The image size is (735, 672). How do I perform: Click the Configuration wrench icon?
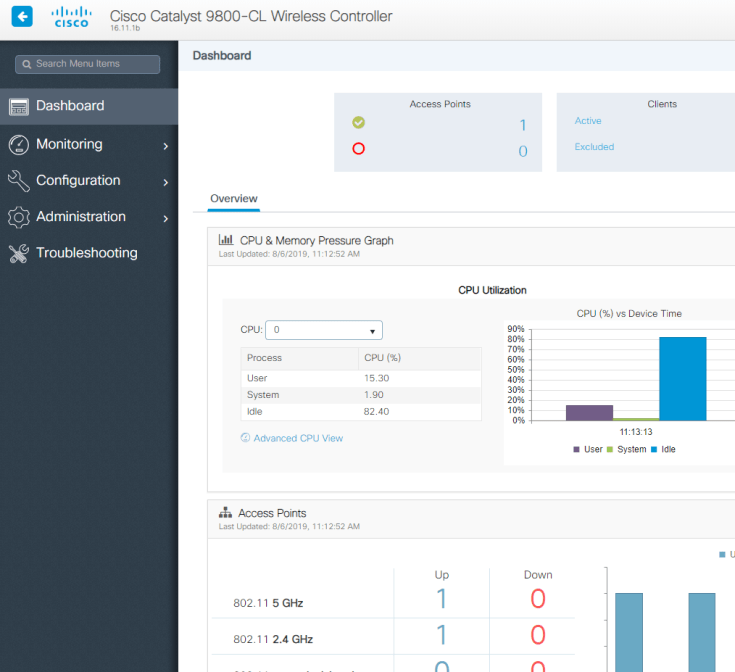point(18,181)
